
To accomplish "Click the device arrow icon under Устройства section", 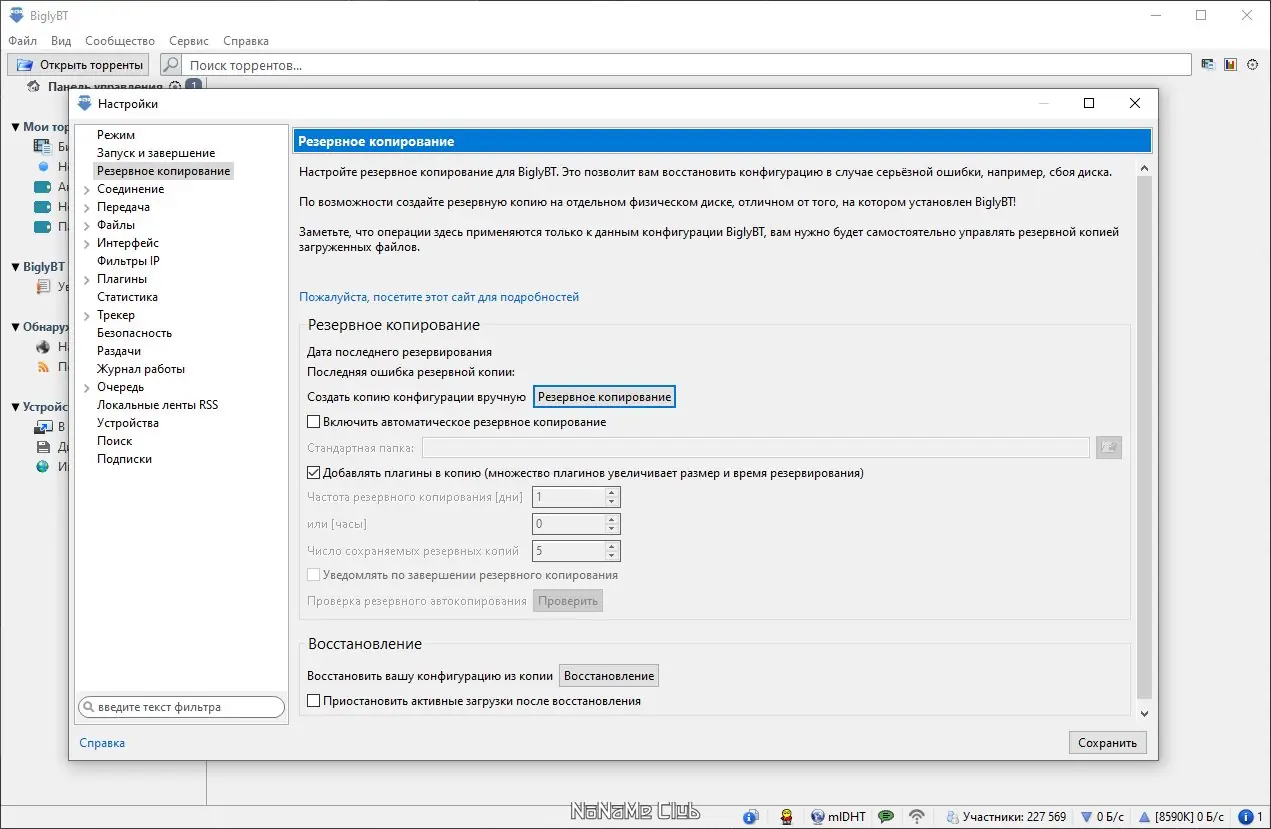I will click(43, 427).
